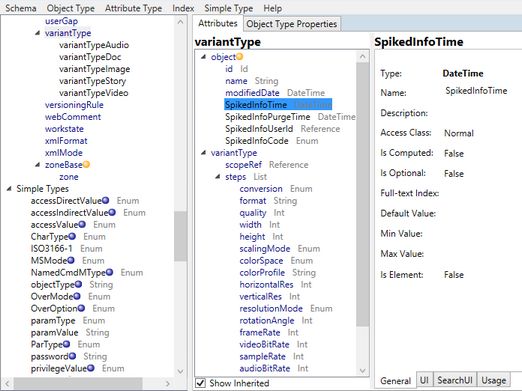Screen dimensions: 522x391
Task: Click the blue marker icon beside password
Action: 72,356
